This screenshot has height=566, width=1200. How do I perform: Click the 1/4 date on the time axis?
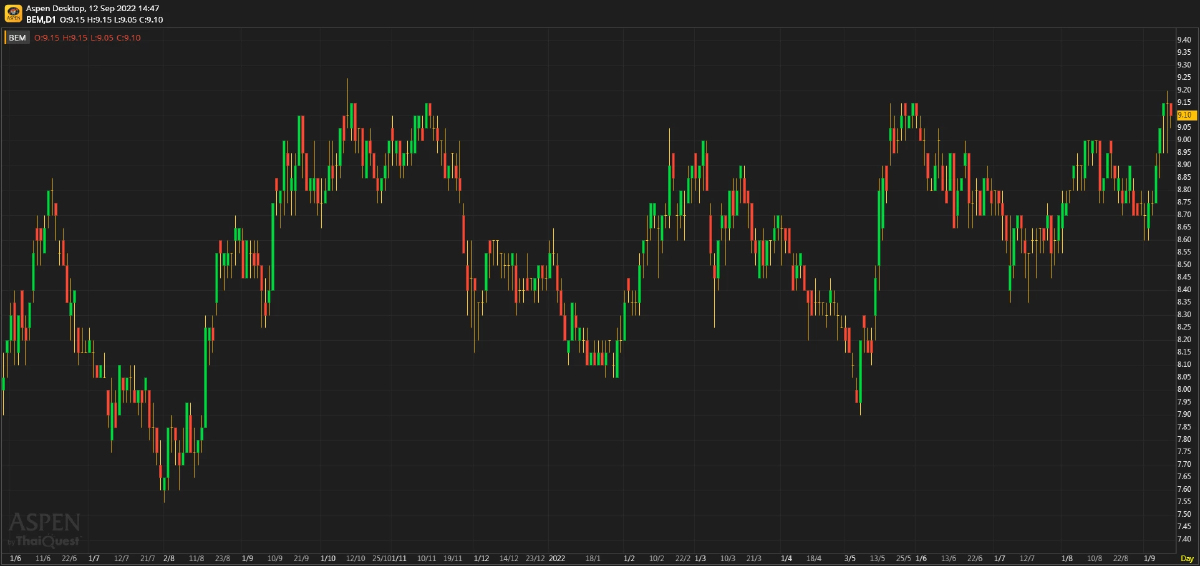point(786,557)
